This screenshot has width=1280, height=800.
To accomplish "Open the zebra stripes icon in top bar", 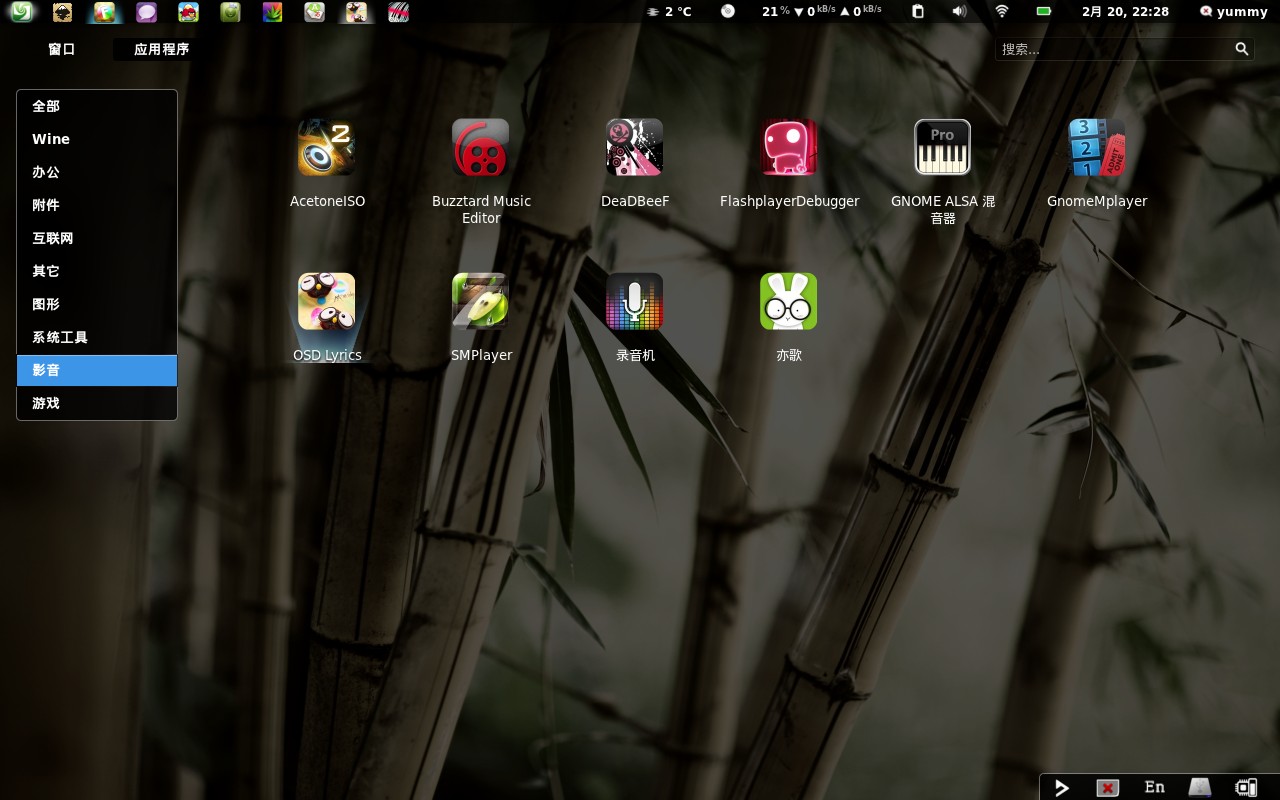I will point(398,12).
